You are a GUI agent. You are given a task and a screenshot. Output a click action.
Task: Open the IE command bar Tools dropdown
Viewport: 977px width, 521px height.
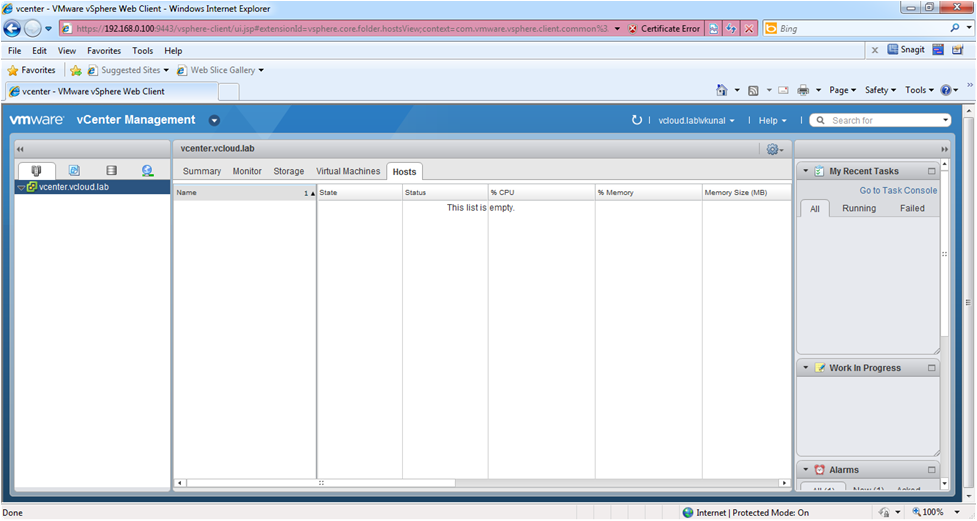tap(919, 90)
